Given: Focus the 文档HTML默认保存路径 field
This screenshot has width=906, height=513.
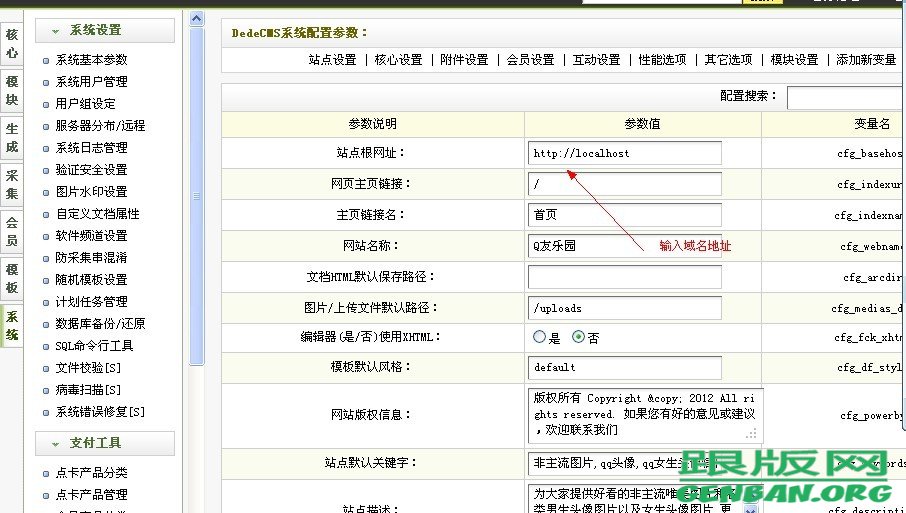Looking at the screenshot, I should [x=625, y=277].
